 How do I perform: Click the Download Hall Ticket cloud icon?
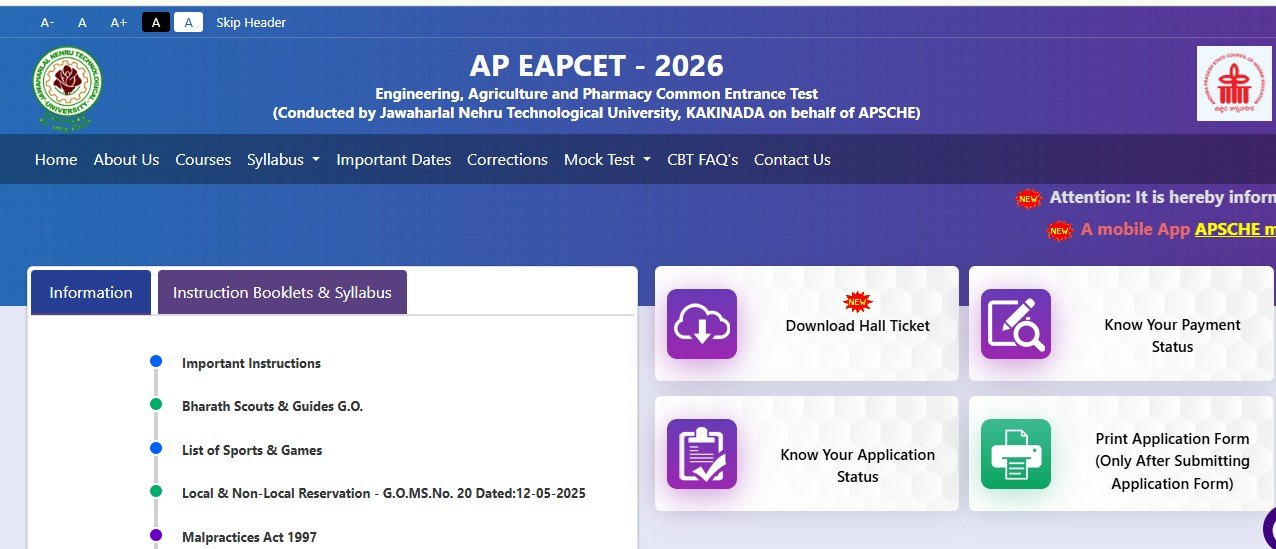pos(702,324)
